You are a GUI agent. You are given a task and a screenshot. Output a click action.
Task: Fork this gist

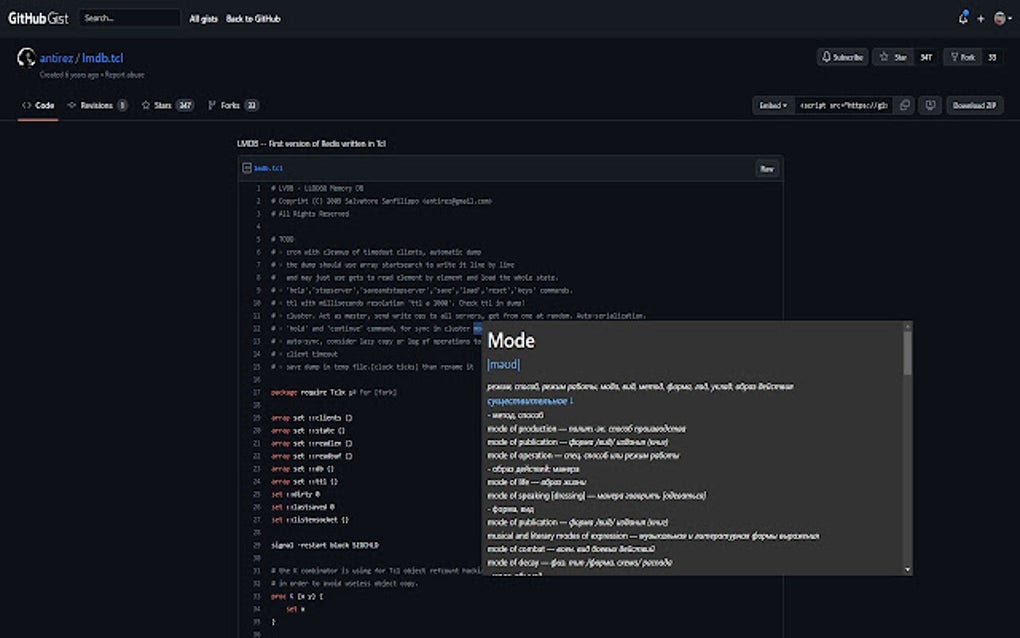[x=963, y=57]
